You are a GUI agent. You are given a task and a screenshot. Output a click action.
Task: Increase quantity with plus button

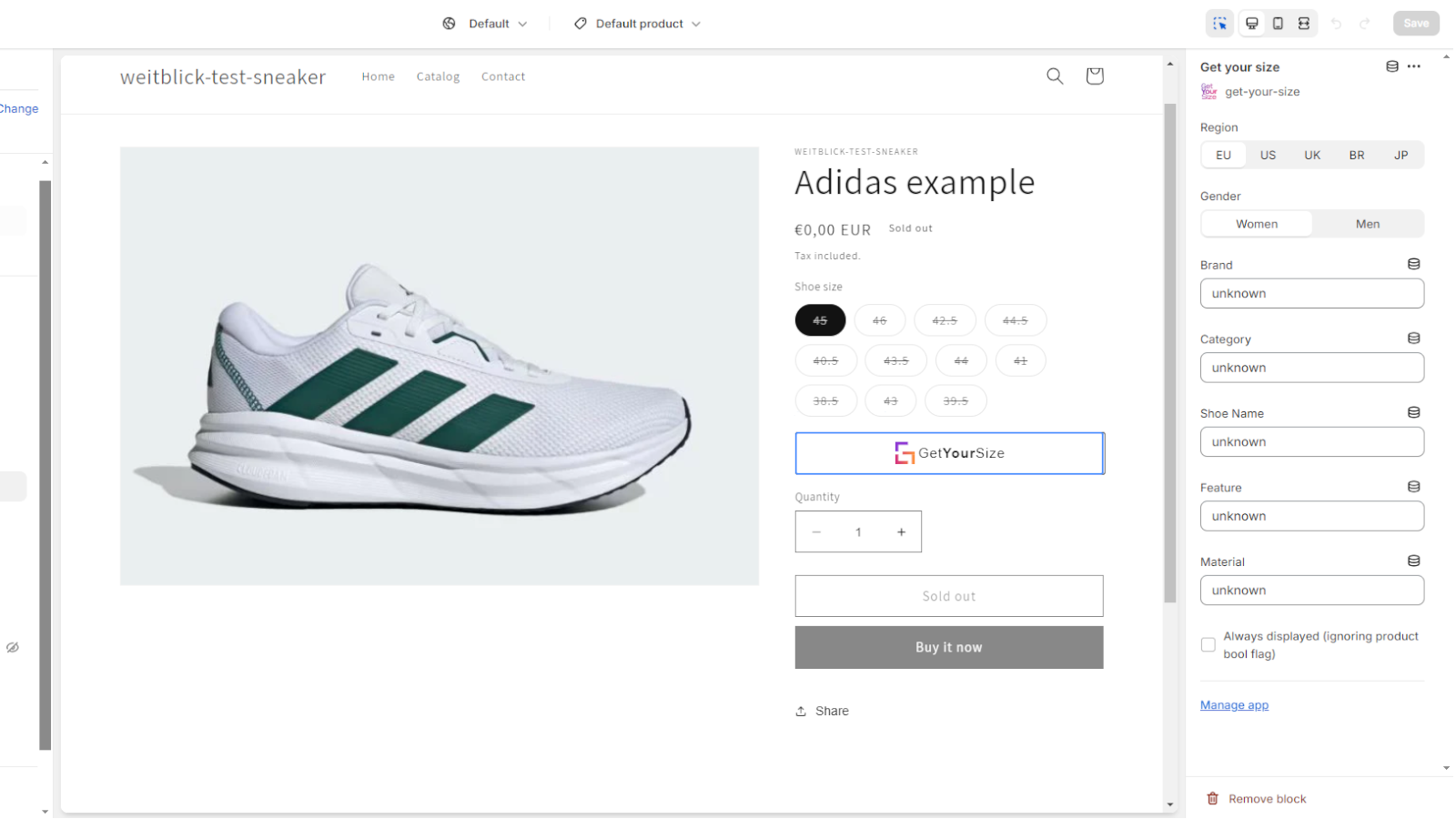[901, 532]
